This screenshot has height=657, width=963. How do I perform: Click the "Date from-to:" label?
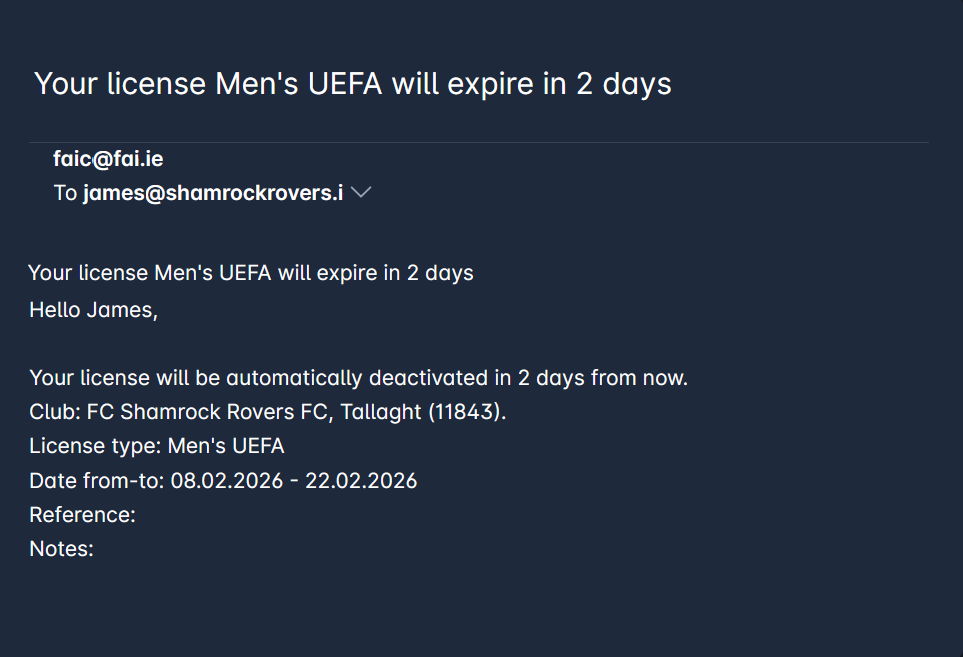pos(97,481)
